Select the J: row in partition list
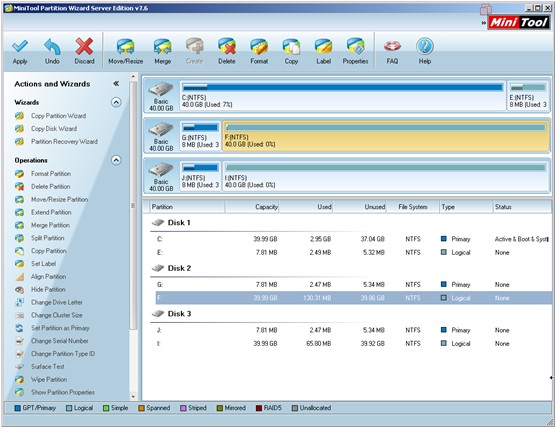Viewport: 557px width, 429px height. click(353, 330)
